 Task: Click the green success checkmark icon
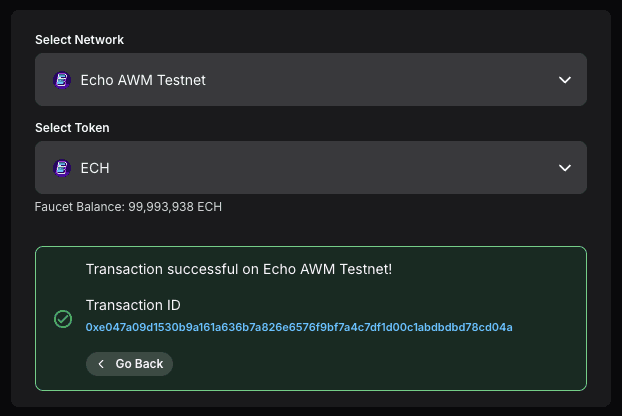(62, 319)
